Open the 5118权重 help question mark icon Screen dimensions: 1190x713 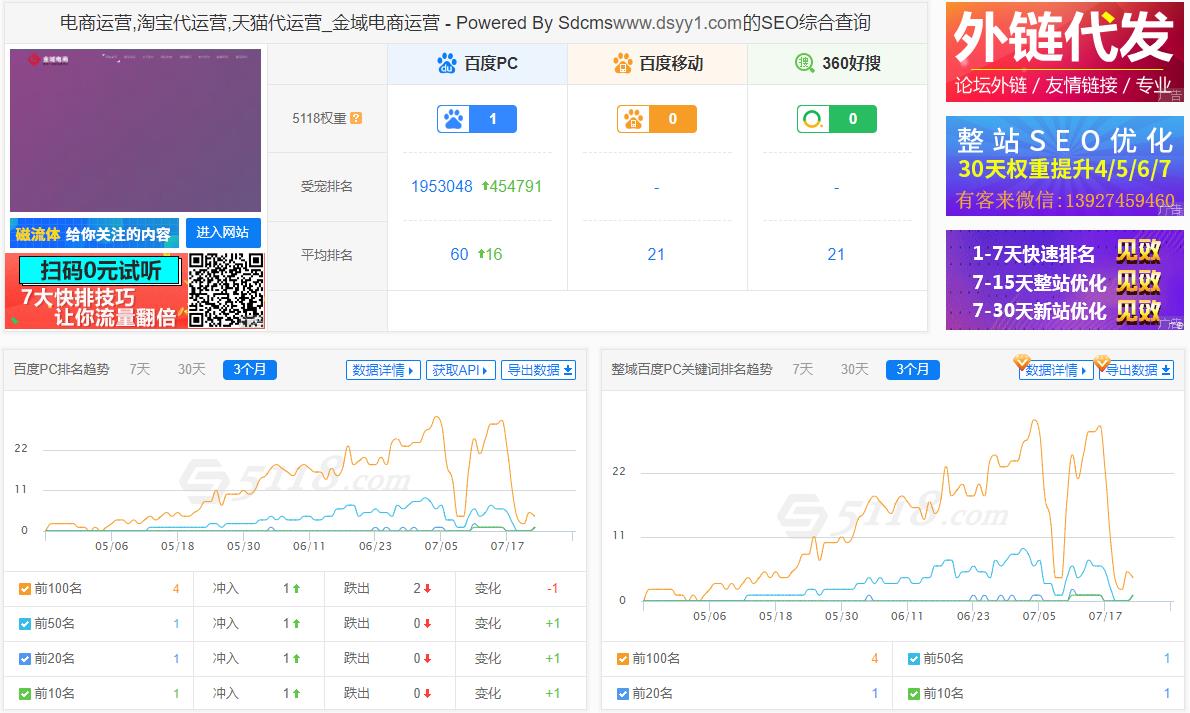coord(356,118)
